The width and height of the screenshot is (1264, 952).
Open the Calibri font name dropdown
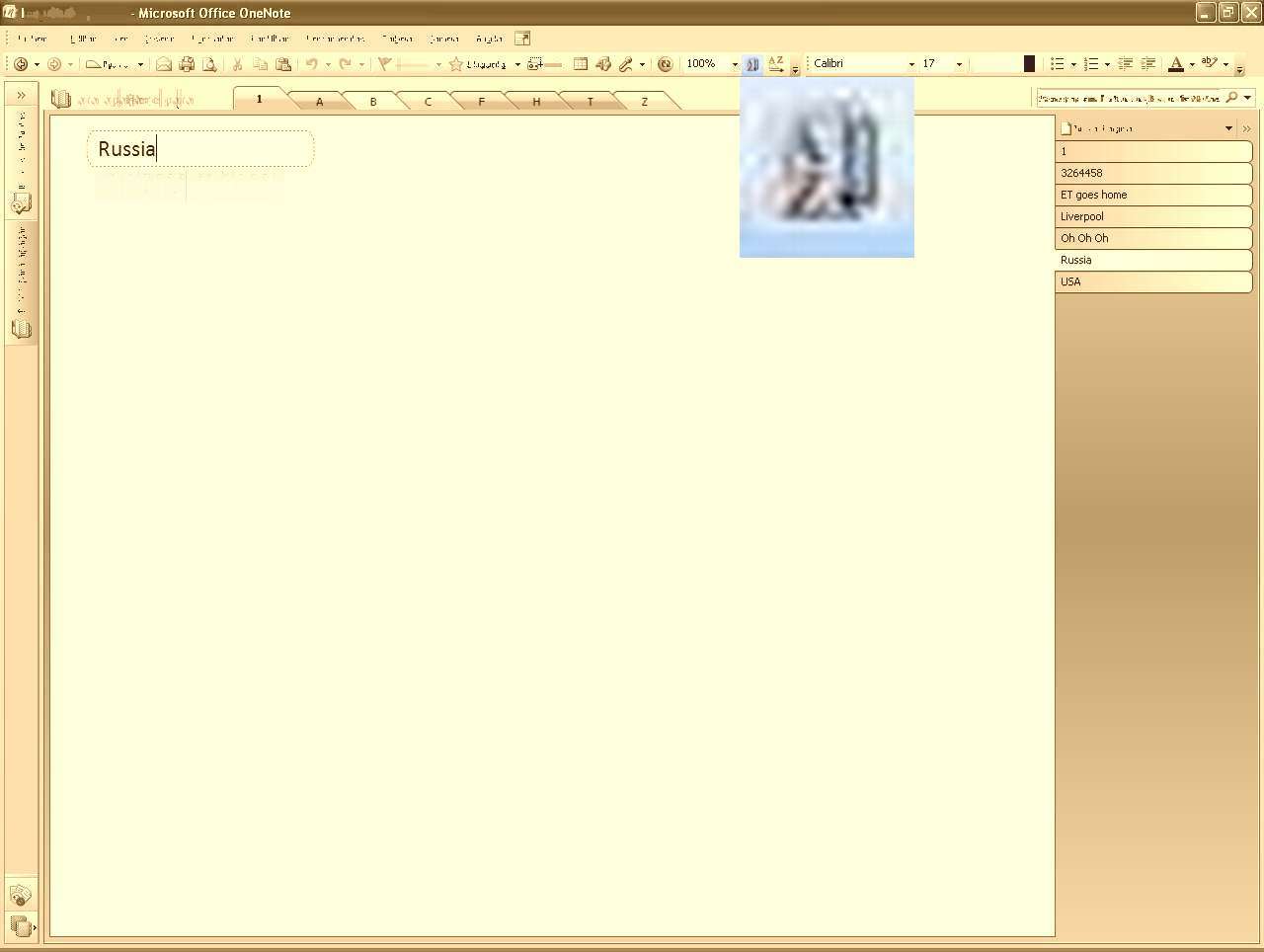click(911, 64)
